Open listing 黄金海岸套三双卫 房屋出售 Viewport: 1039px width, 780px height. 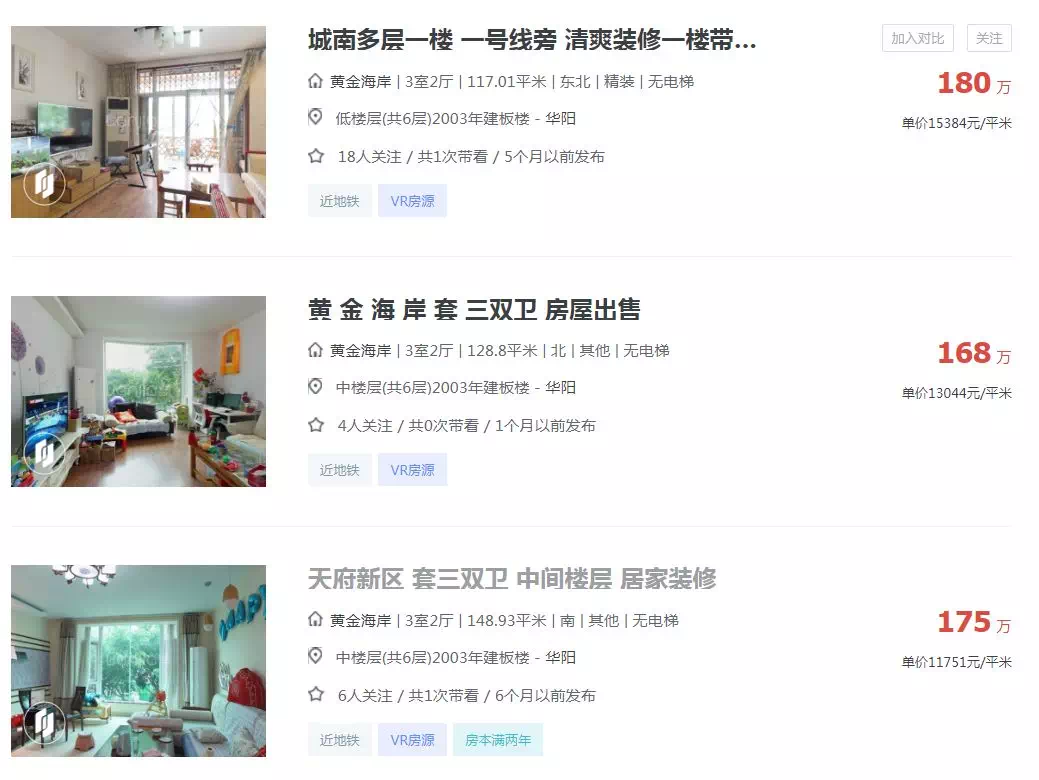tap(474, 309)
